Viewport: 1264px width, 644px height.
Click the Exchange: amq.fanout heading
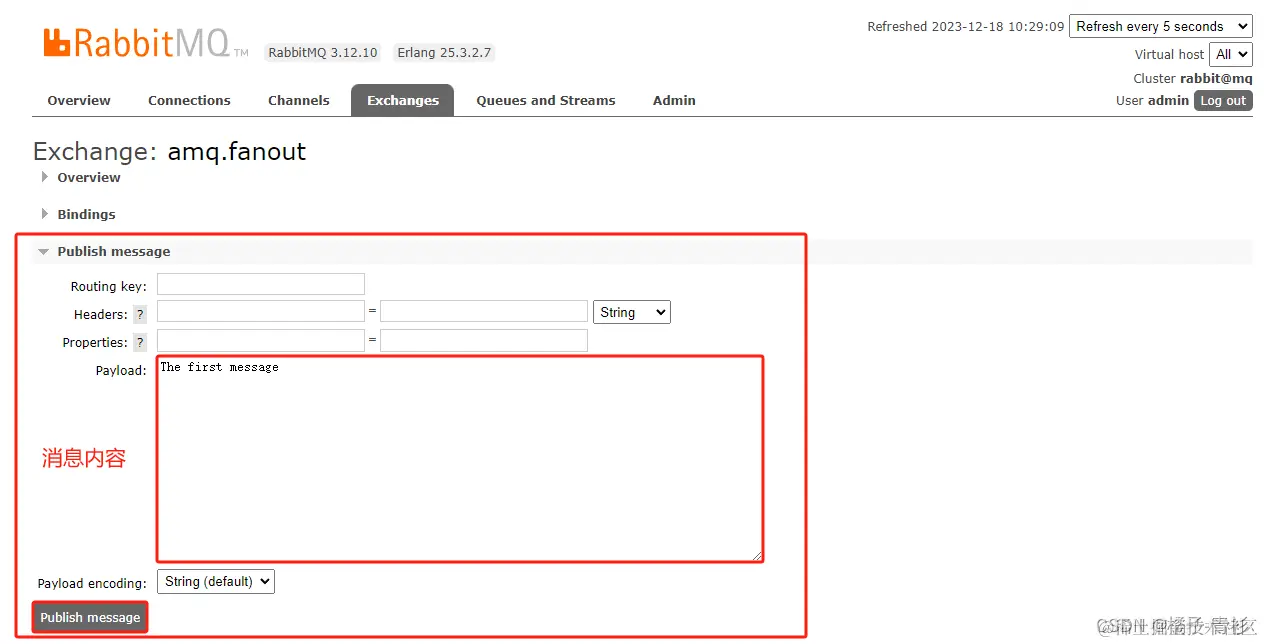(170, 151)
